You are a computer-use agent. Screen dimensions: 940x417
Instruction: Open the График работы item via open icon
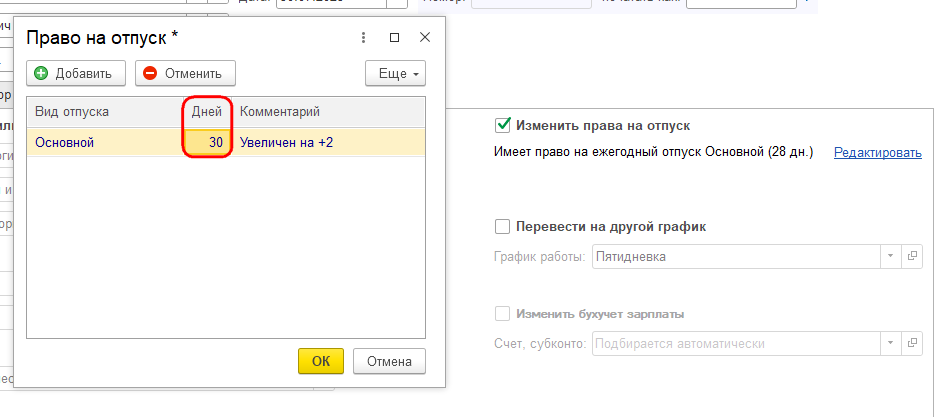(912, 256)
